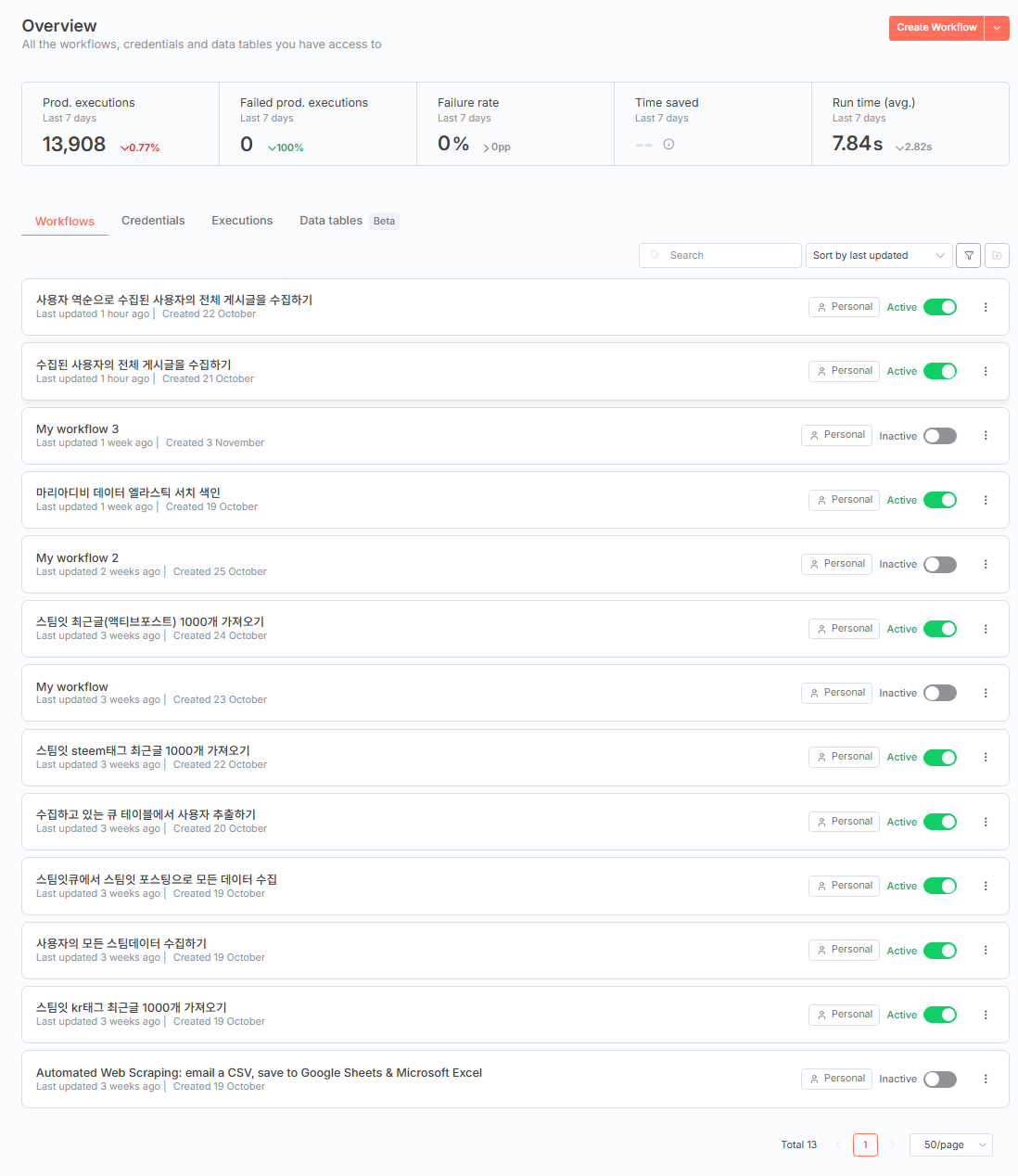This screenshot has width=1018, height=1176.
Task: Open three-dot menu for 수집하고 있는 큐 테이블에서
Action: click(x=986, y=822)
